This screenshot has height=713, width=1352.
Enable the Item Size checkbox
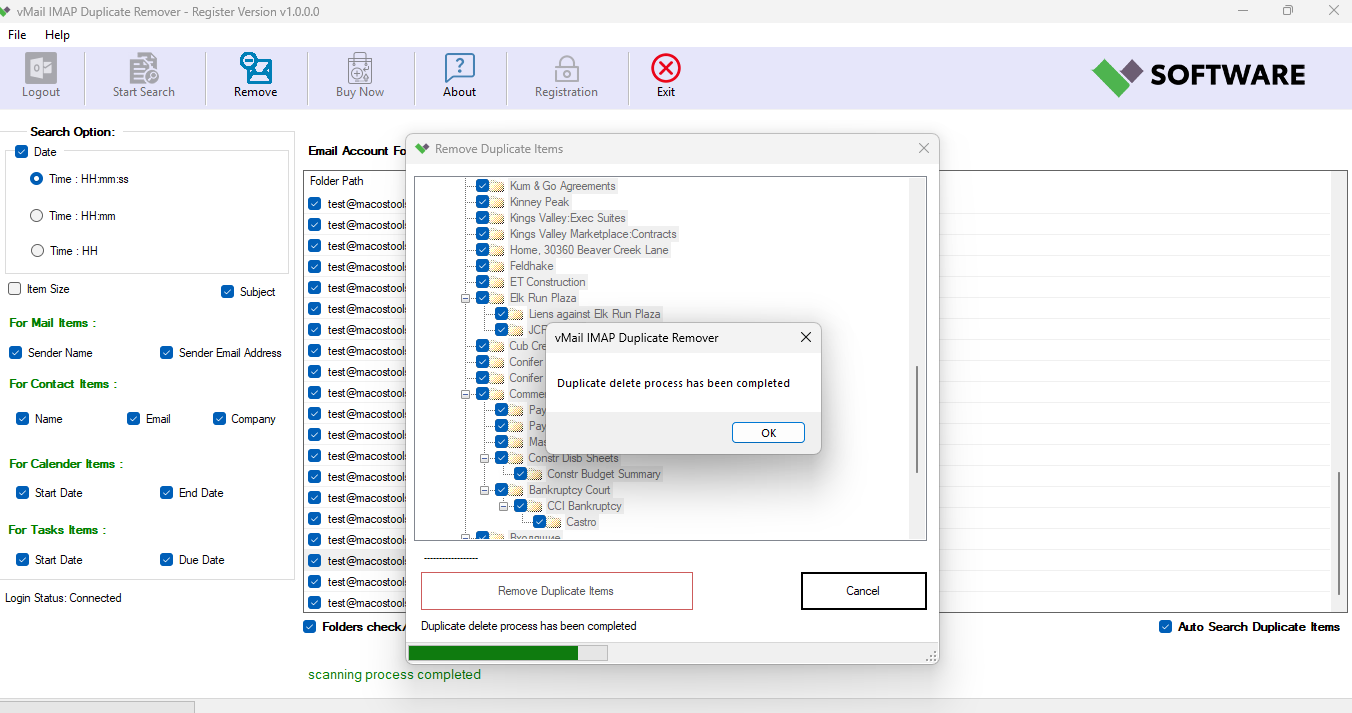pos(14,289)
